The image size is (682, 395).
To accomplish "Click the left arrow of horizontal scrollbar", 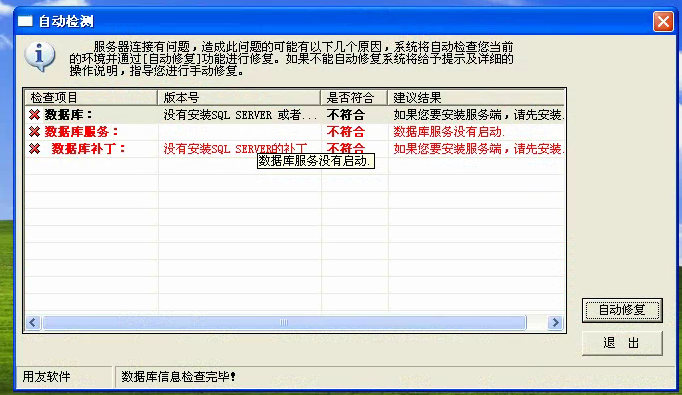I will pos(33,323).
